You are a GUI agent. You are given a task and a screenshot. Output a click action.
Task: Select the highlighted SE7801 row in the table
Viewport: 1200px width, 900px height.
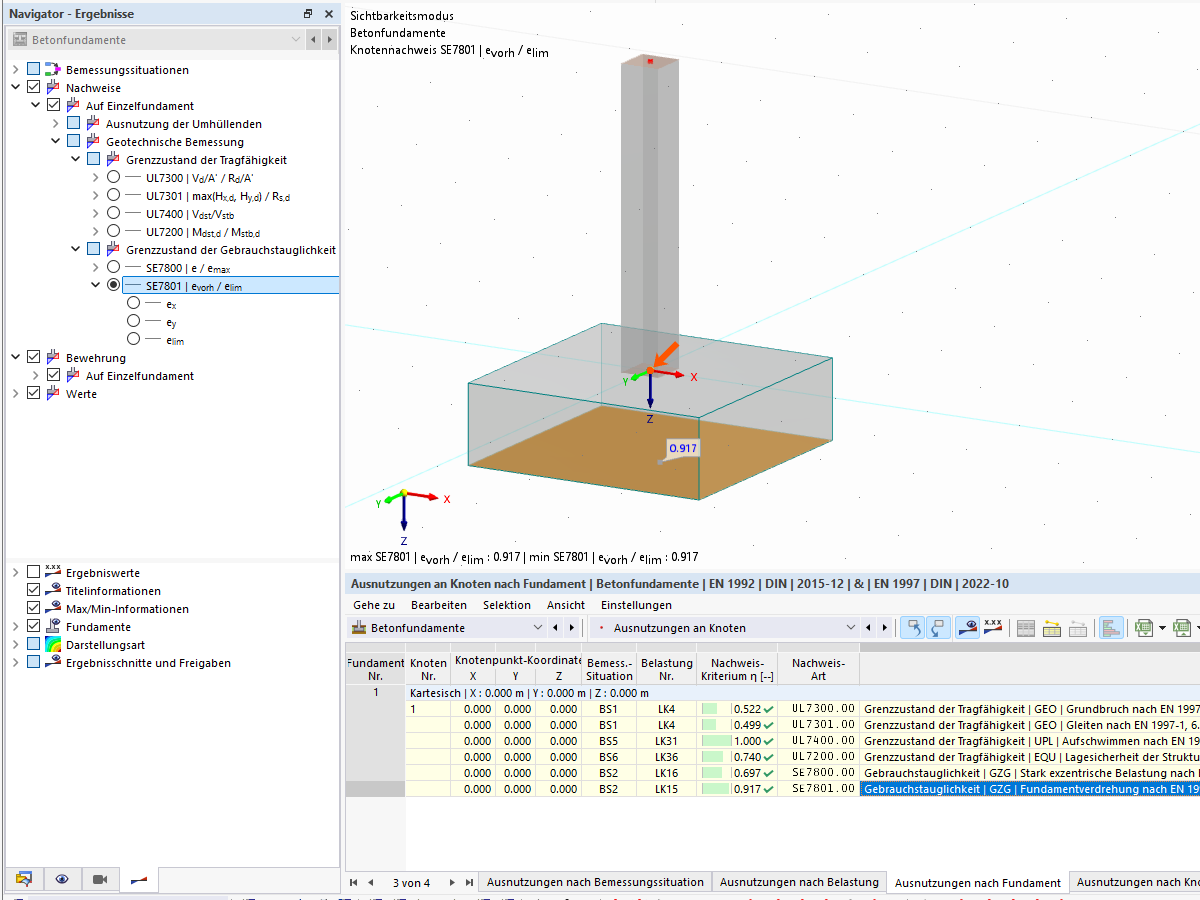(1000, 791)
